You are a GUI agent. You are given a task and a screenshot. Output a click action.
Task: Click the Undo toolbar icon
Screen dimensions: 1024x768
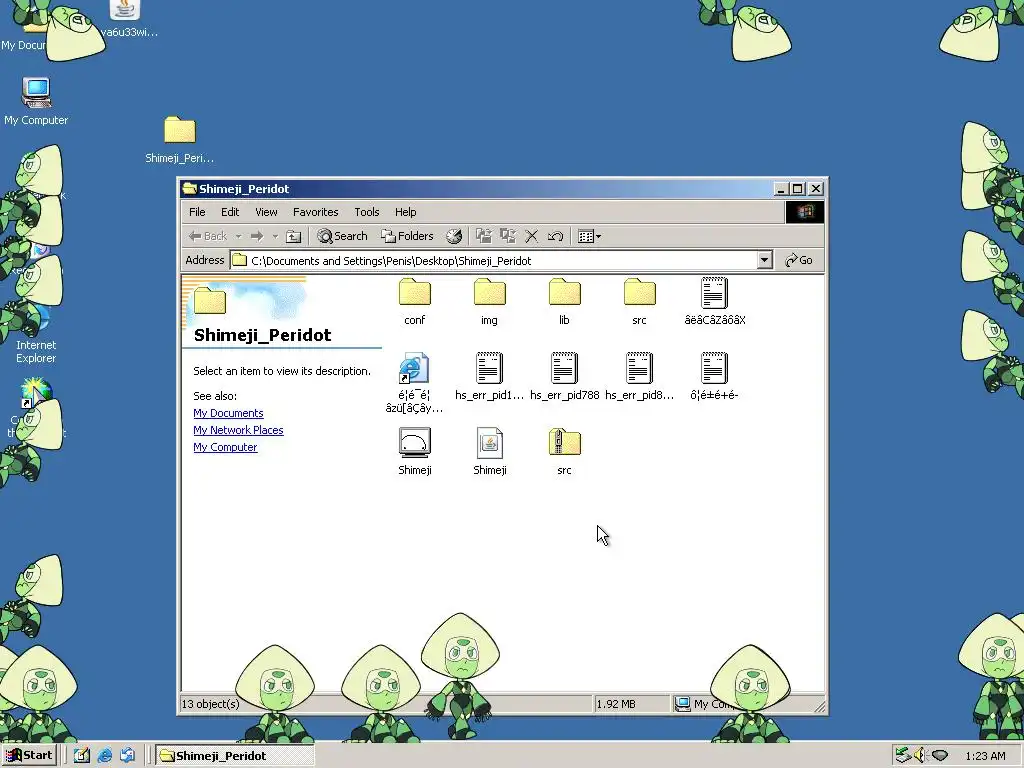(556, 236)
